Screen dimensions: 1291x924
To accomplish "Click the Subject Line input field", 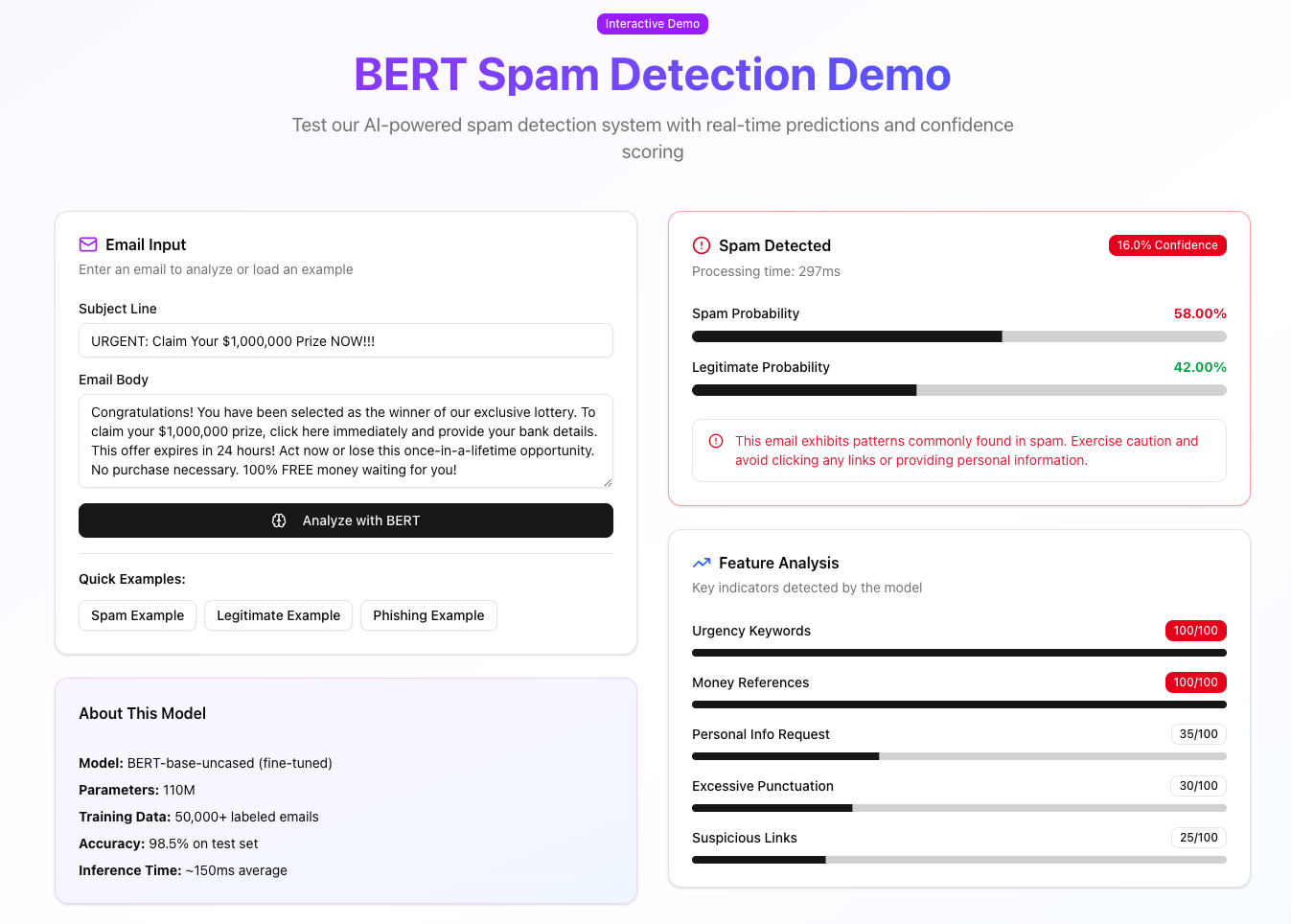I will click(x=345, y=340).
